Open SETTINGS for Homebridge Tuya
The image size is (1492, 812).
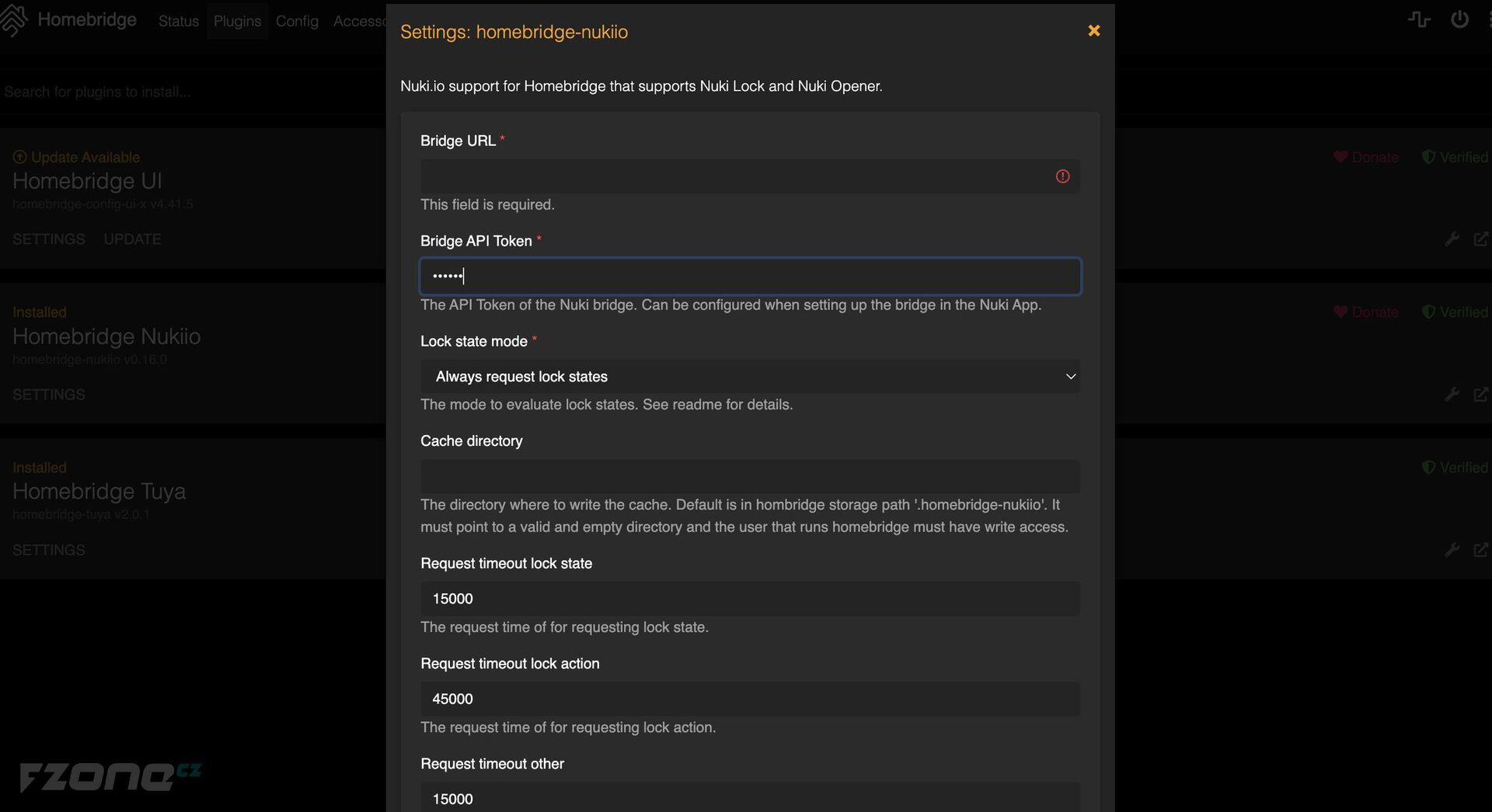click(x=49, y=550)
